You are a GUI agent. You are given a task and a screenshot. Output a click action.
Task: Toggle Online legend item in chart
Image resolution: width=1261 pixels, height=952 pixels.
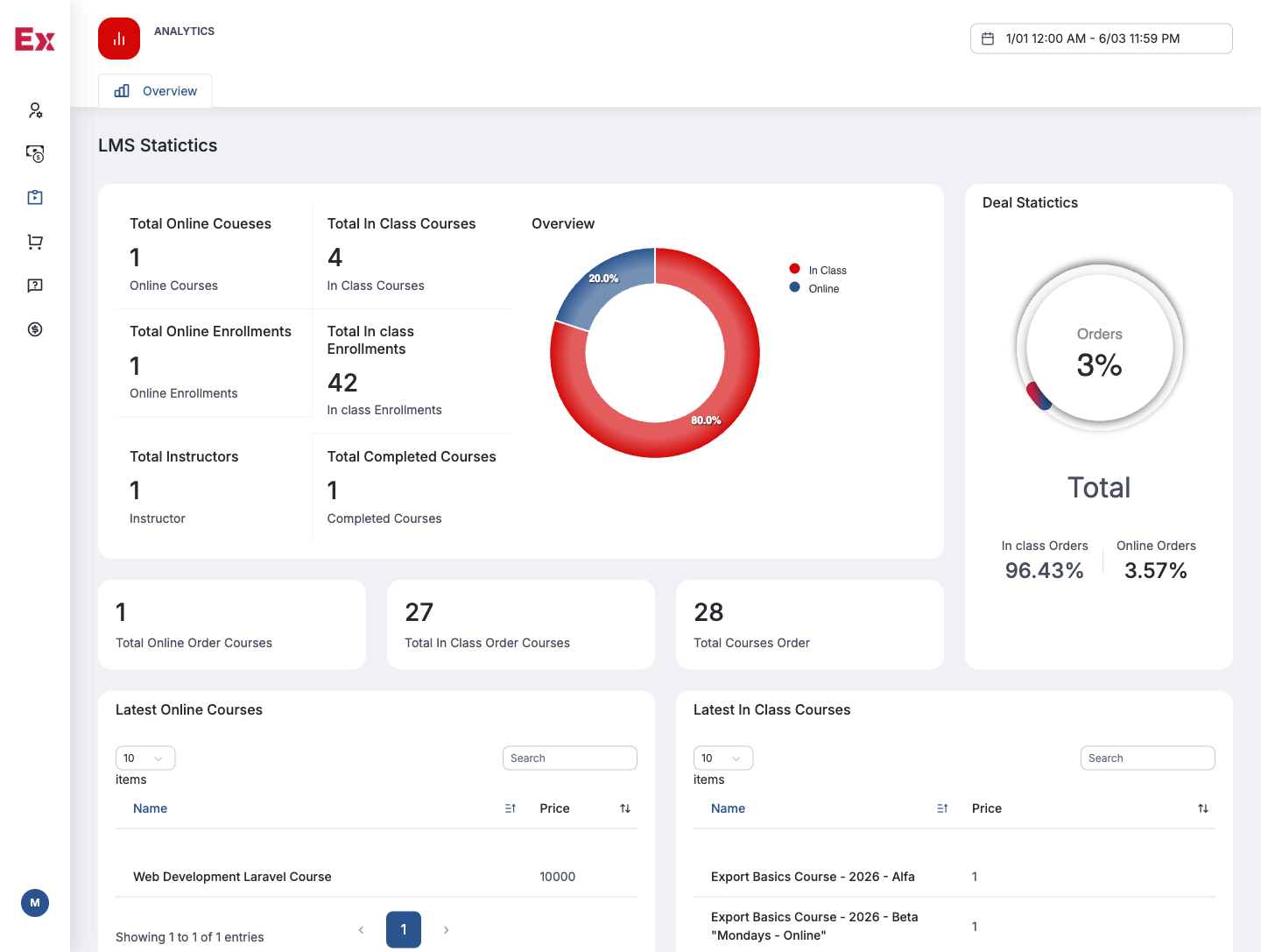[x=814, y=288]
